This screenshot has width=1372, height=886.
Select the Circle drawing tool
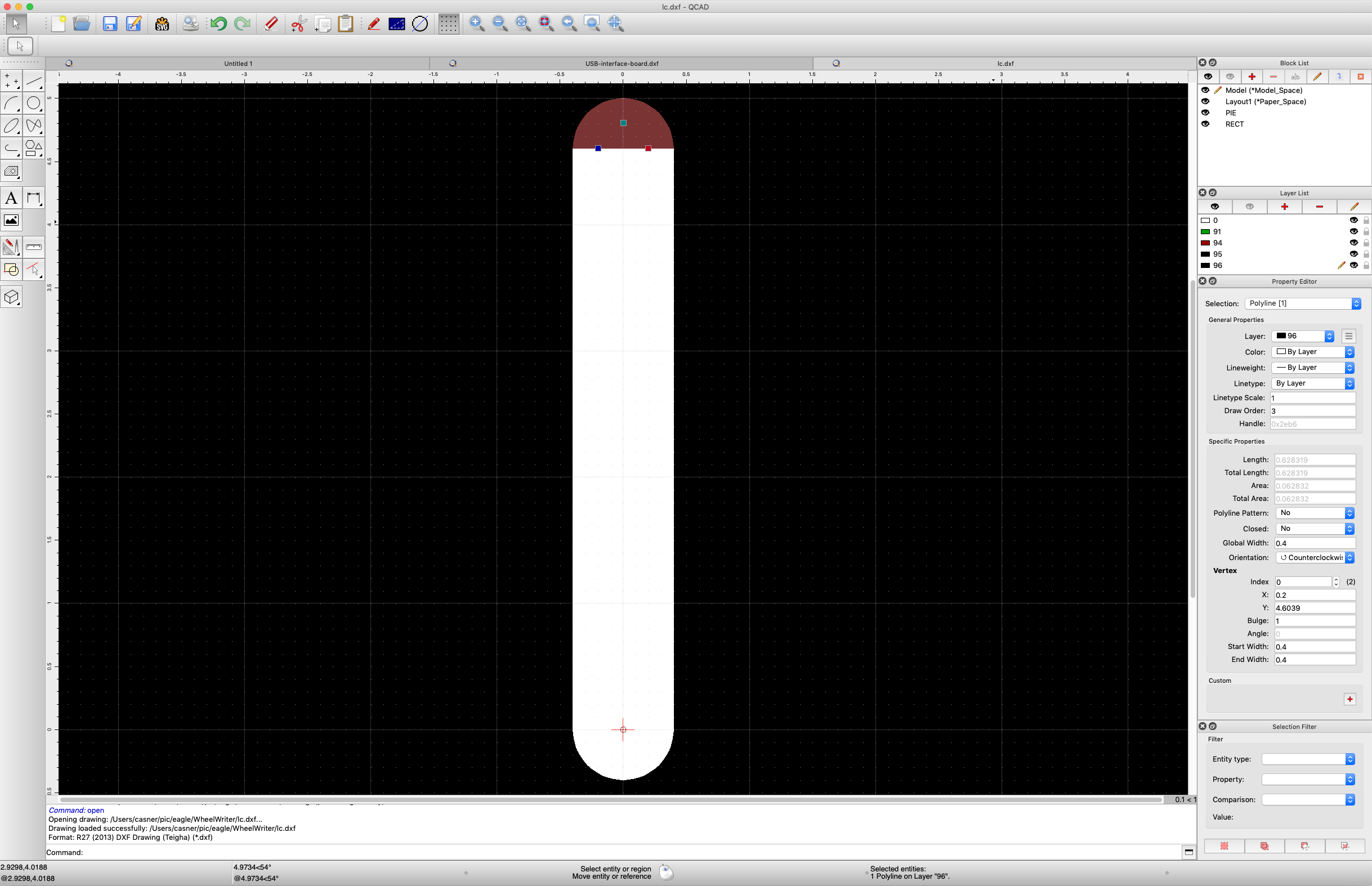coord(34,104)
